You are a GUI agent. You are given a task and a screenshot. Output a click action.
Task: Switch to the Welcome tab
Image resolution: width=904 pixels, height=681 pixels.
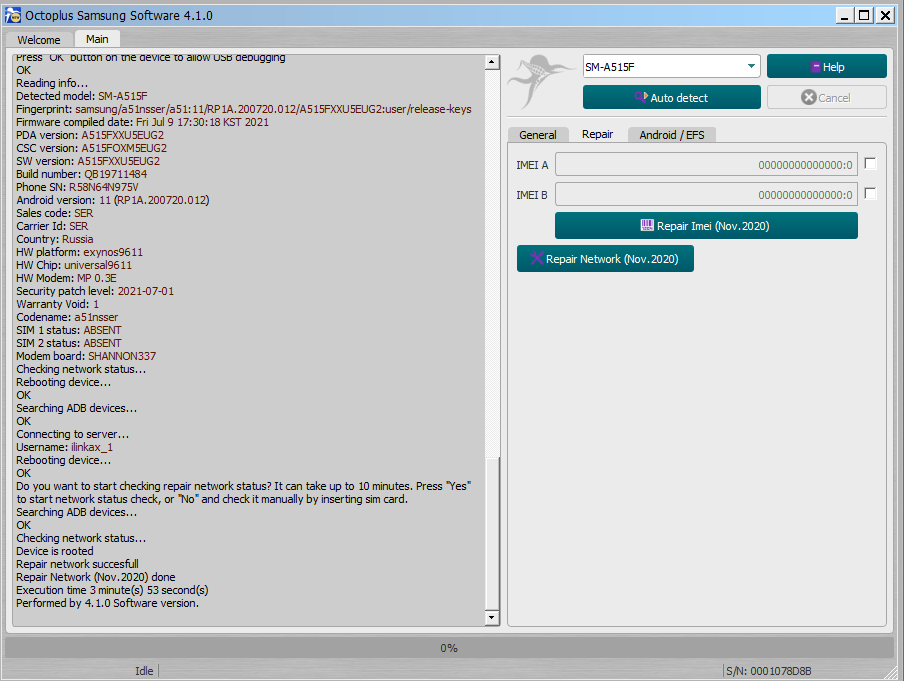39,40
